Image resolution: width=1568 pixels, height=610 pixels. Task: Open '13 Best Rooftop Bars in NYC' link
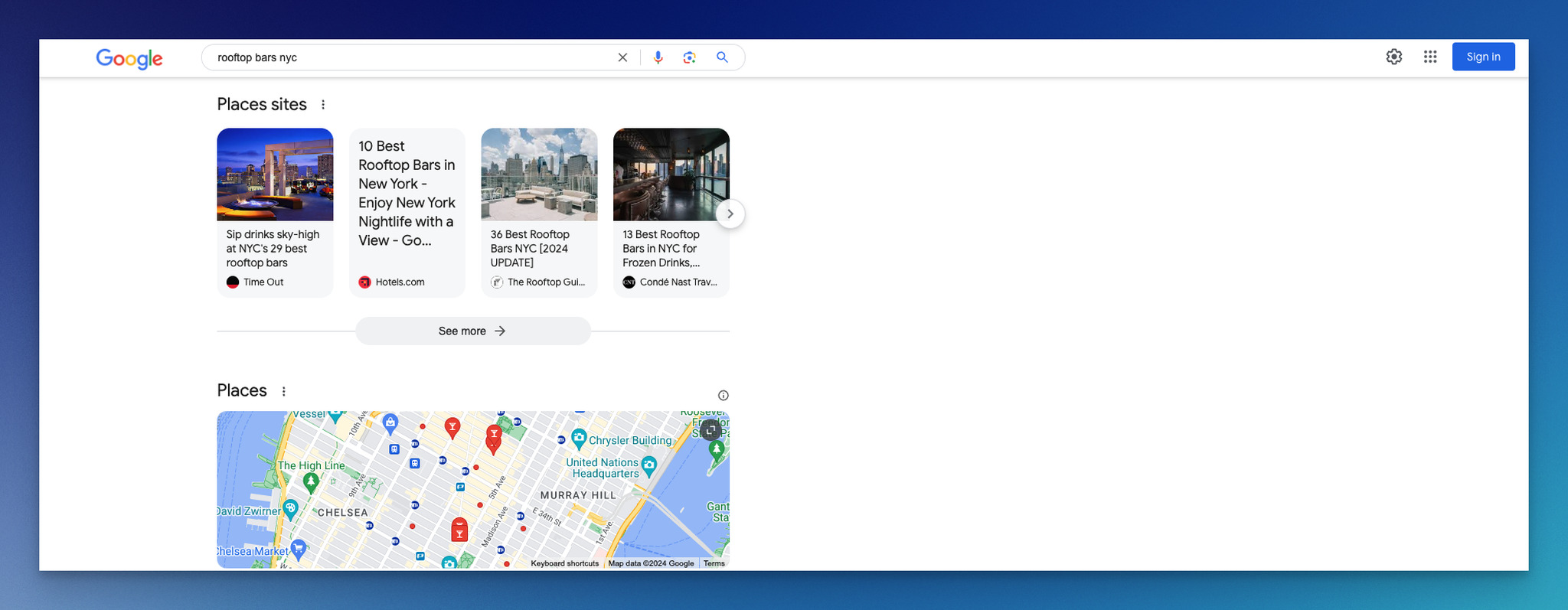point(662,249)
